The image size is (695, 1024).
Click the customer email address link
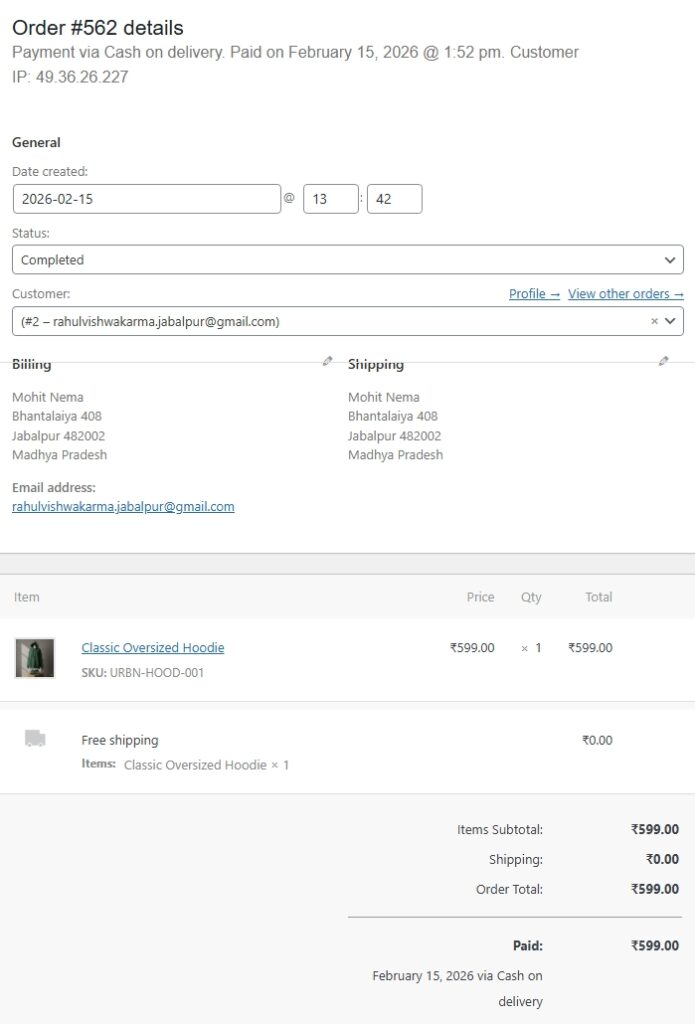[123, 507]
